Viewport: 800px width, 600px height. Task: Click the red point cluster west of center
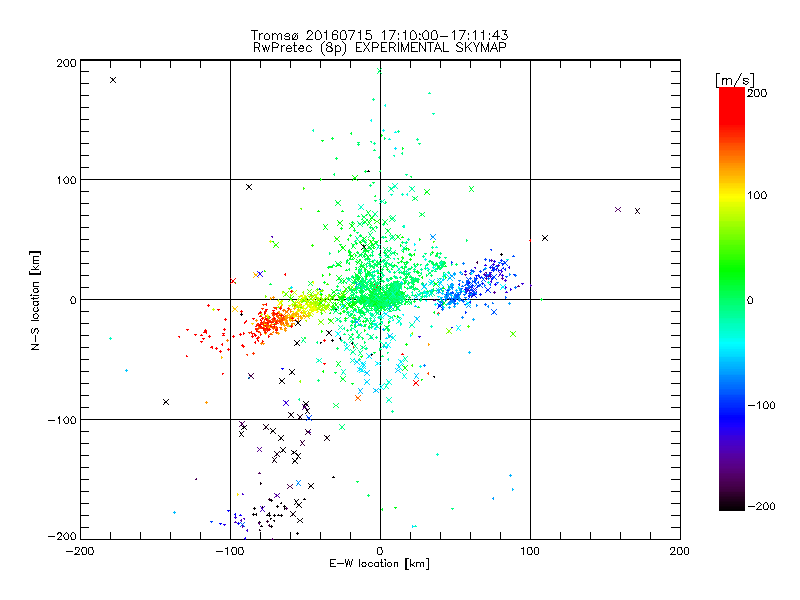tap(270, 322)
